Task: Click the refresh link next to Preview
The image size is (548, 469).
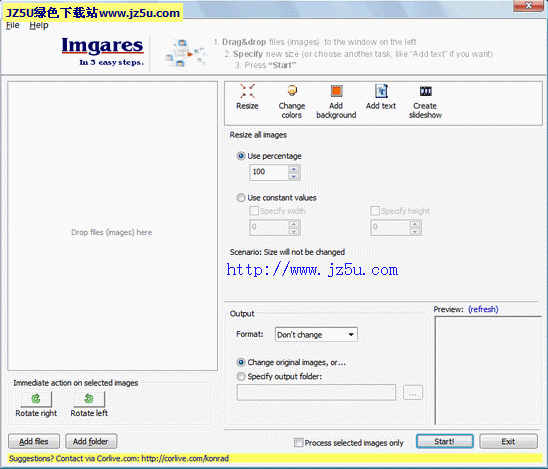Action: coord(483,309)
